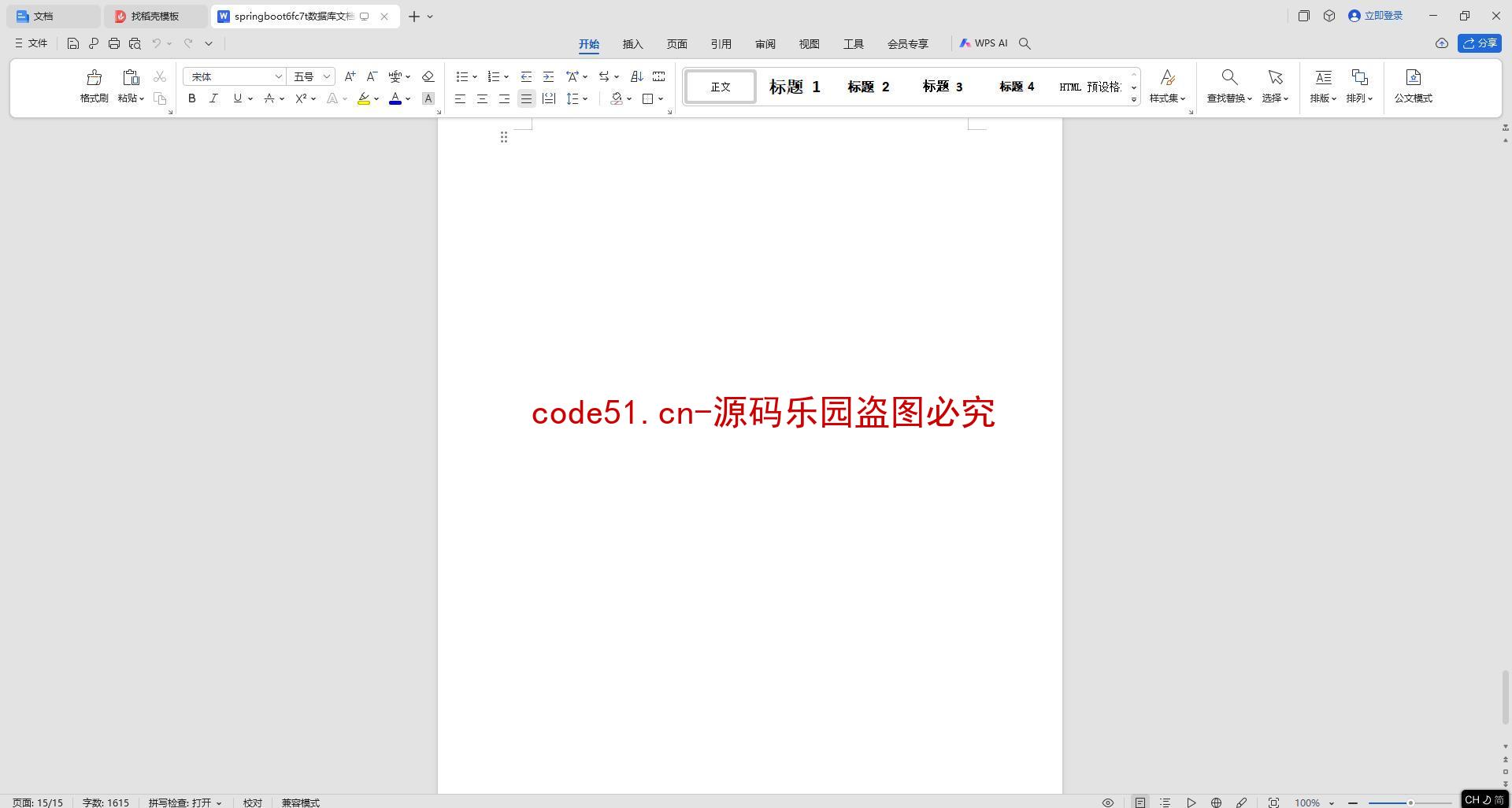1512x808 pixels.
Task: Open Official Document mode (公文模式)
Action: (x=1413, y=87)
